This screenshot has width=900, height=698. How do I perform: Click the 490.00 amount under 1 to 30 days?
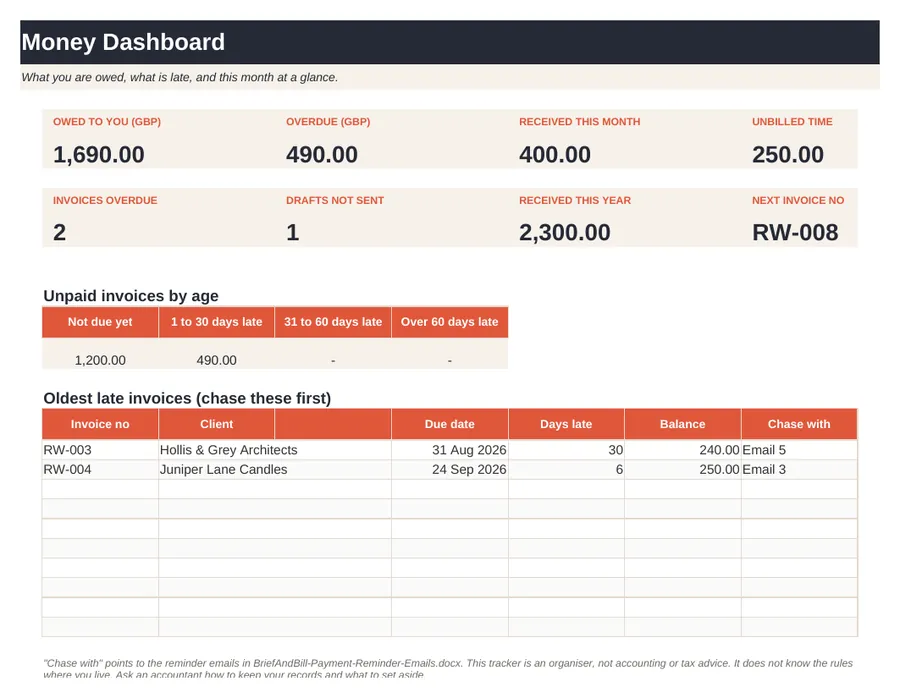coord(216,360)
